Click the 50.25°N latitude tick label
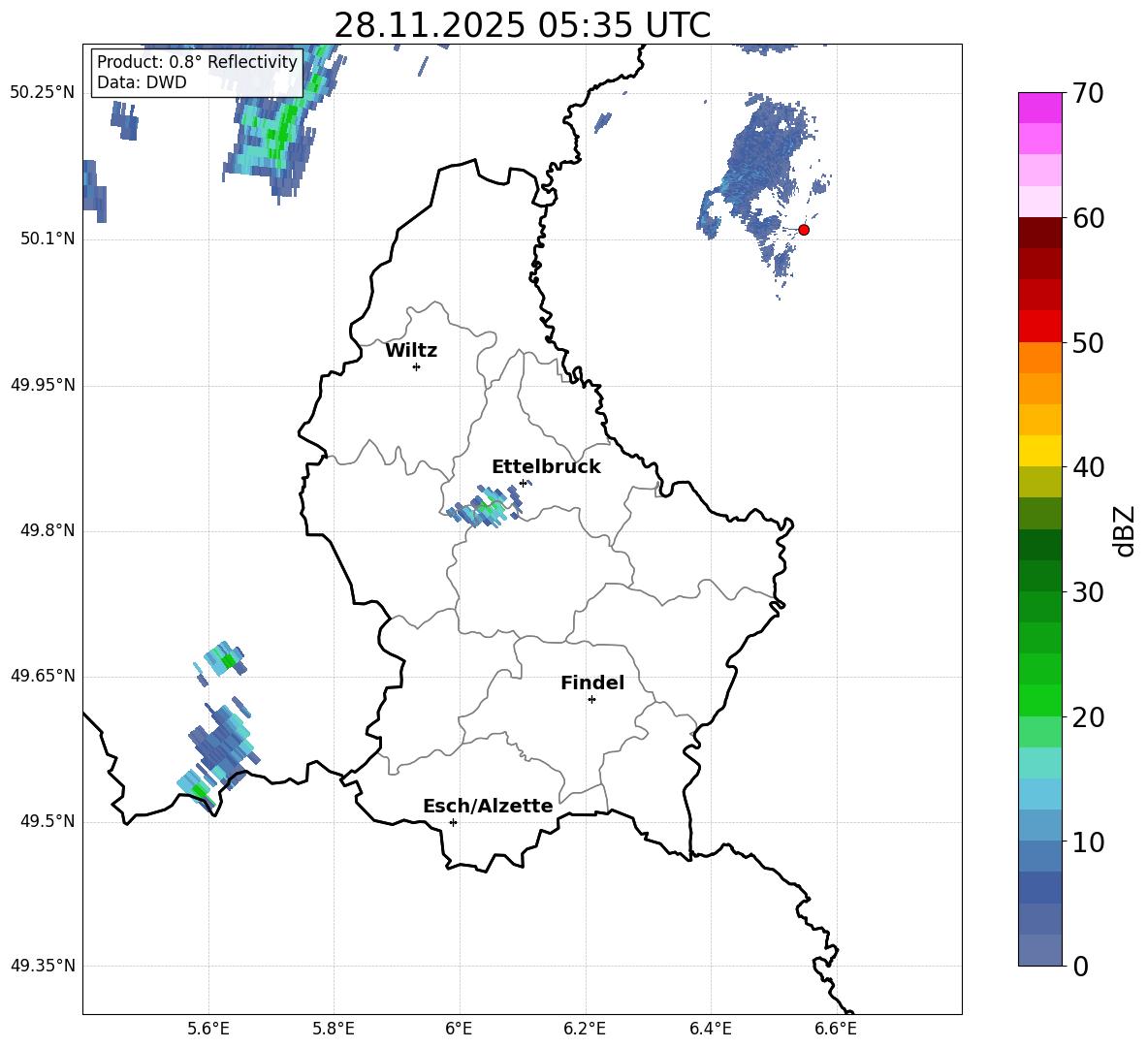 (42, 93)
